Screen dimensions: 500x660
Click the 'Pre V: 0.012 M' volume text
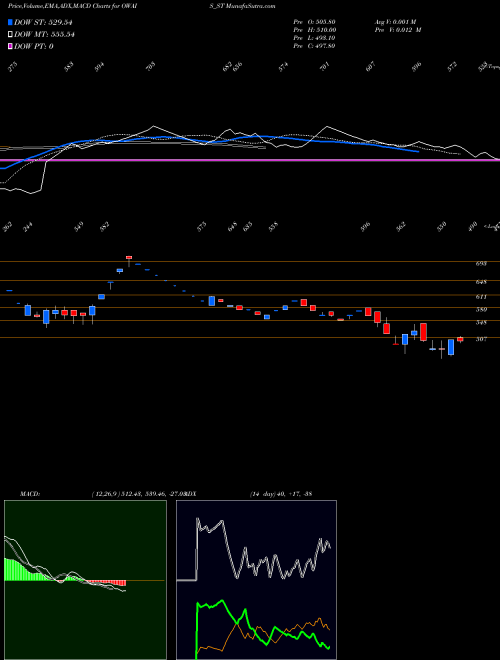[x=398, y=30]
